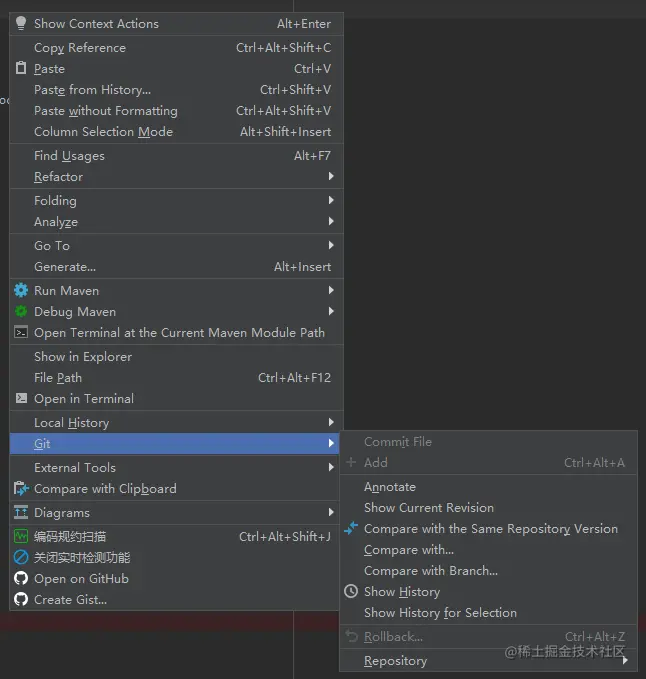Click the GitHub icon for Open on GitHub
Viewport: 646px width, 679px height.
click(21, 578)
